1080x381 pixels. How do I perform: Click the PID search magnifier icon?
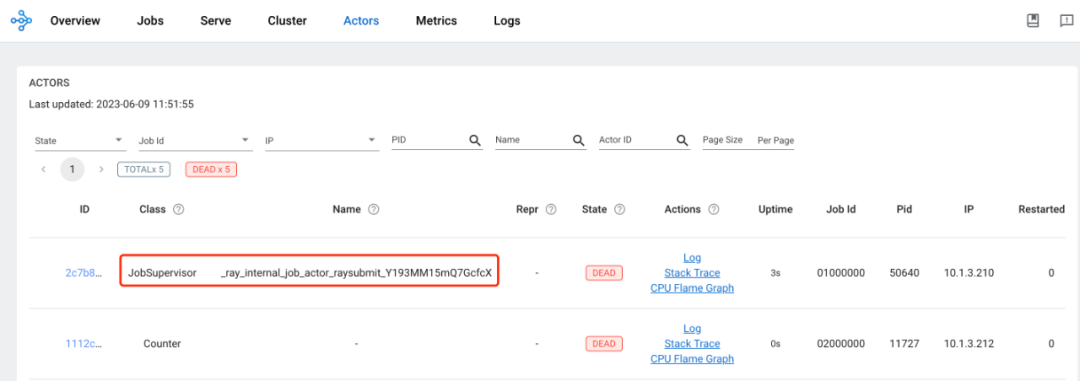coord(475,140)
